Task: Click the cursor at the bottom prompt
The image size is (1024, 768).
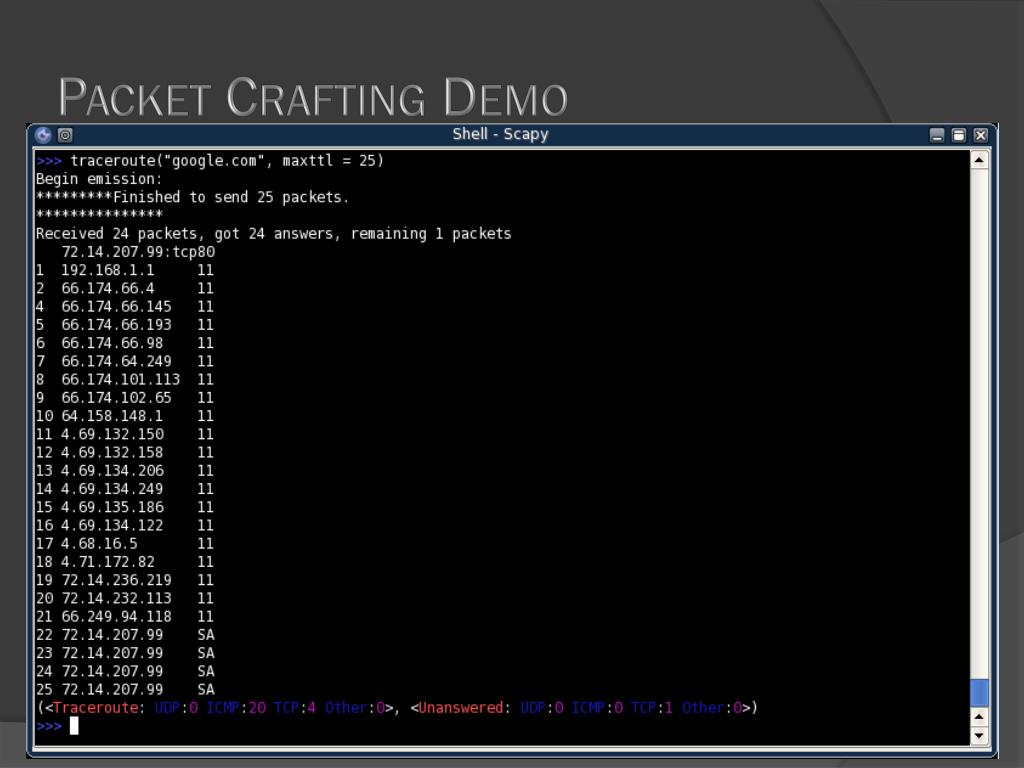Action: click(x=74, y=726)
